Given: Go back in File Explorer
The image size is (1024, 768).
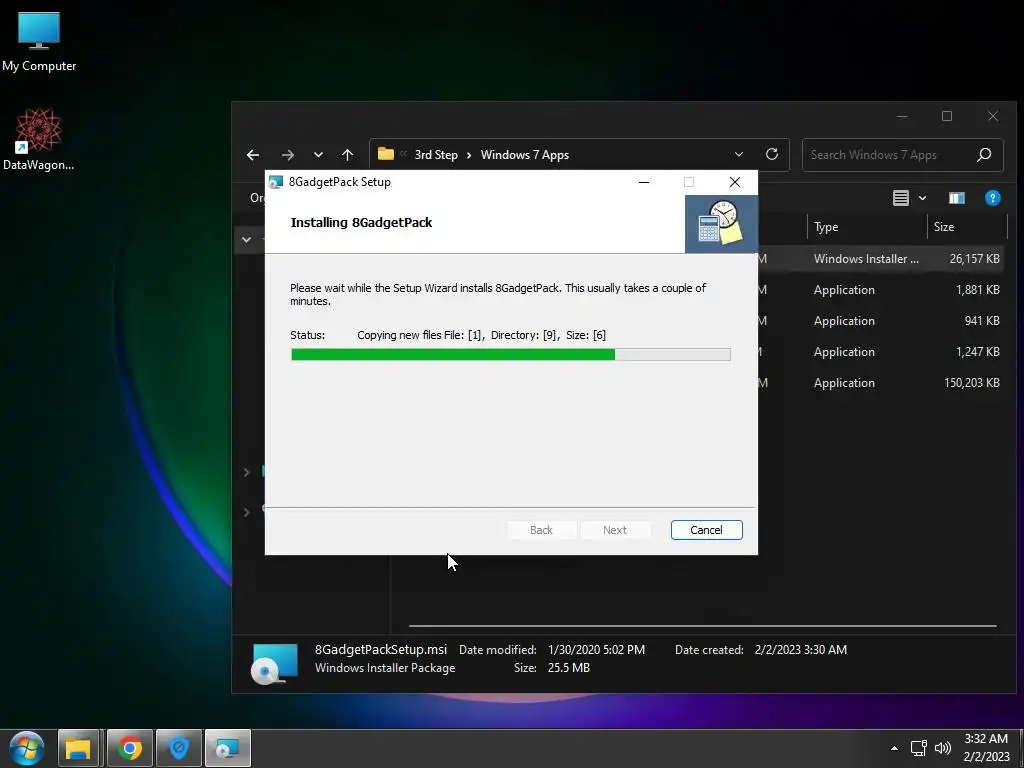Looking at the screenshot, I should pos(253,155).
